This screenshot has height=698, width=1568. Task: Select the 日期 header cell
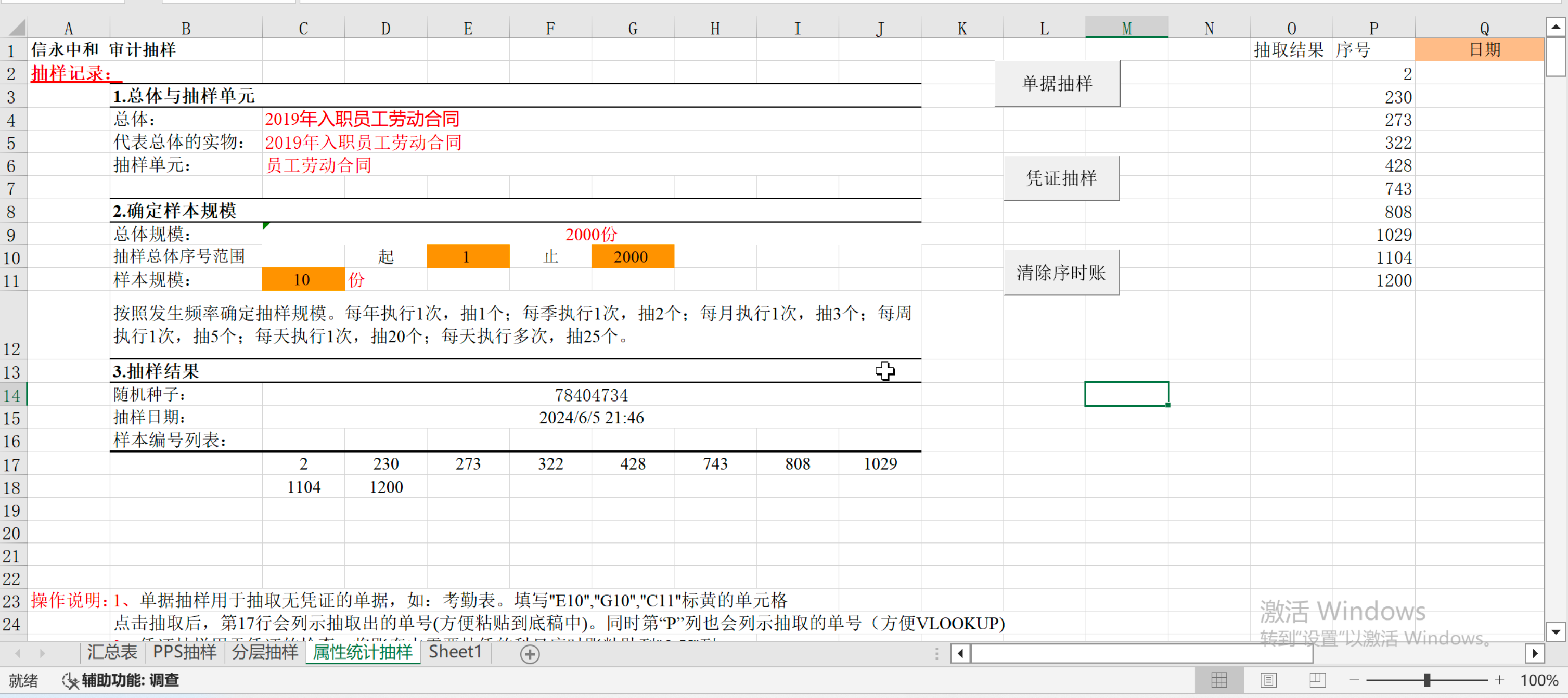pyautogui.click(x=1480, y=49)
